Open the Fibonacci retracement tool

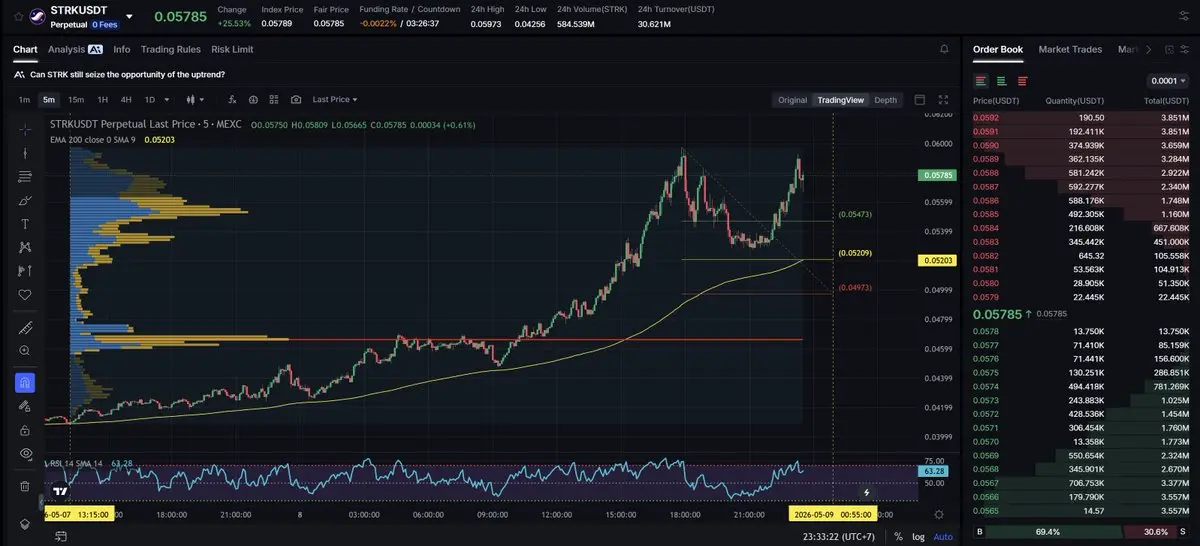25,177
